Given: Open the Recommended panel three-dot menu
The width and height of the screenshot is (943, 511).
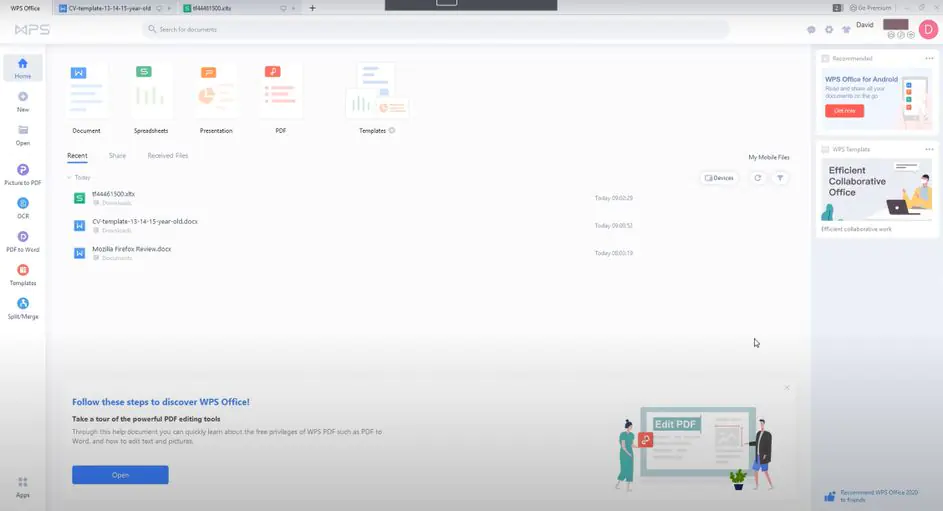Looking at the screenshot, I should [x=929, y=58].
